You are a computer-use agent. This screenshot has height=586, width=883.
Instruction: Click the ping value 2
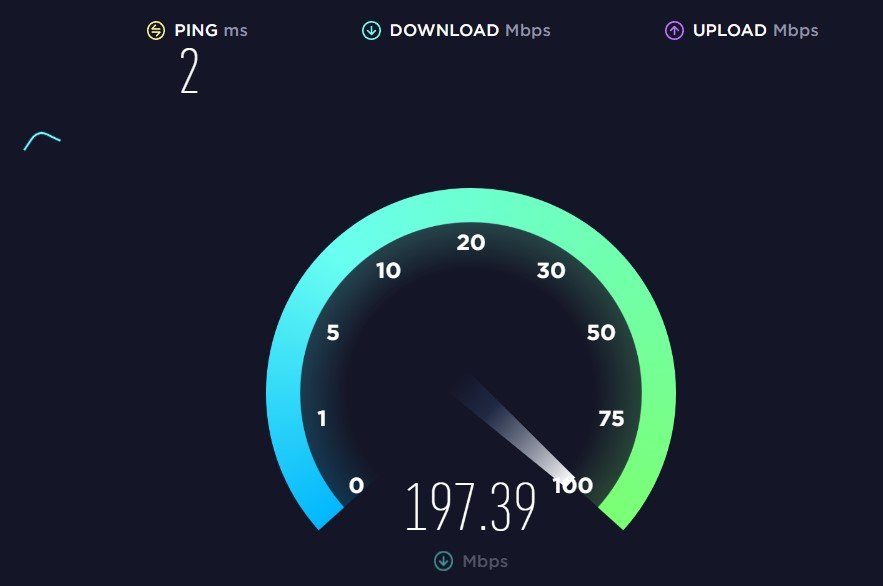coord(189,71)
